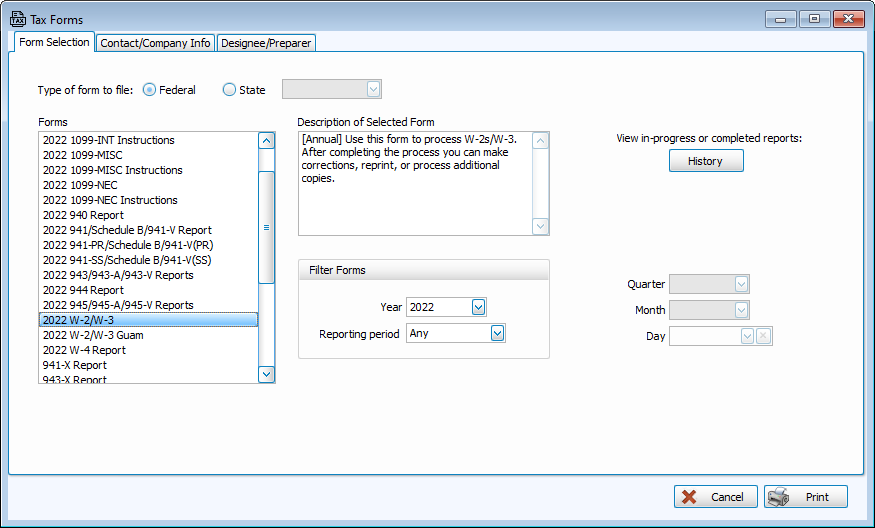Image resolution: width=875 pixels, height=528 pixels.
Task: Select 2022 1099-NEC form entry
Action: pos(78,185)
